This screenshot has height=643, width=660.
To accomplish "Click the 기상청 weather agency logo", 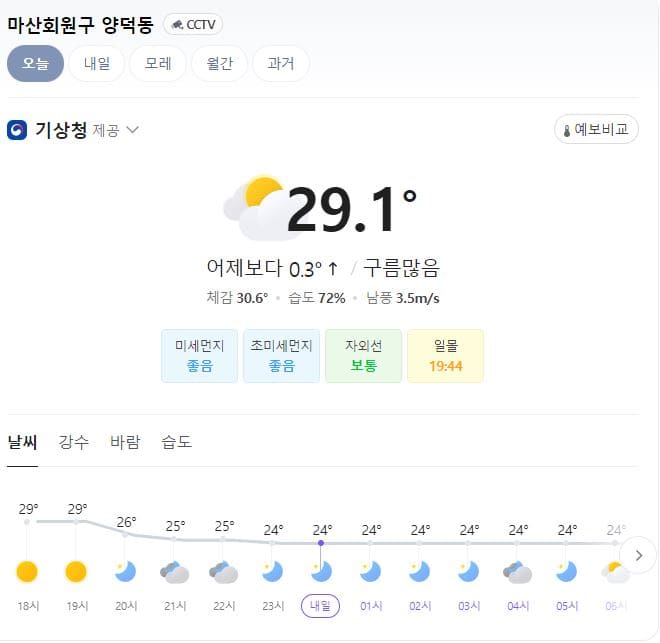I will point(17,130).
